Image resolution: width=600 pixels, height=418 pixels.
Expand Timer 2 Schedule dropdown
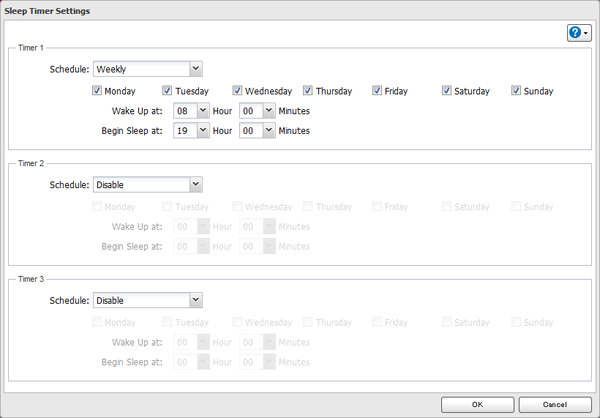pos(147,184)
